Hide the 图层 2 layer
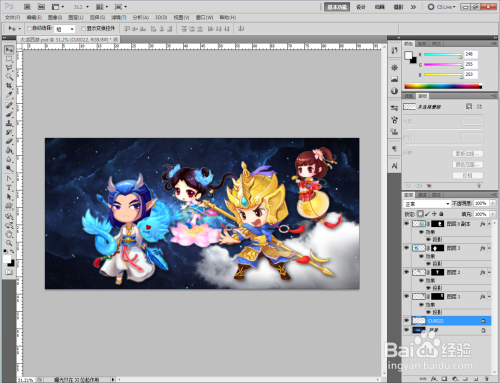Viewport: 500px width, 383px height. click(407, 272)
